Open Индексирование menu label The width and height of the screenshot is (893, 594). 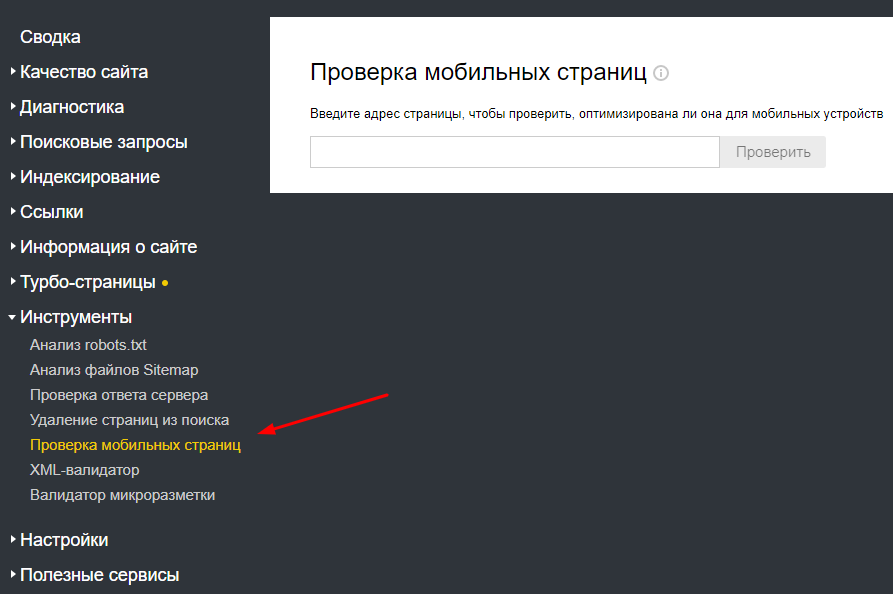pyautogui.click(x=90, y=177)
